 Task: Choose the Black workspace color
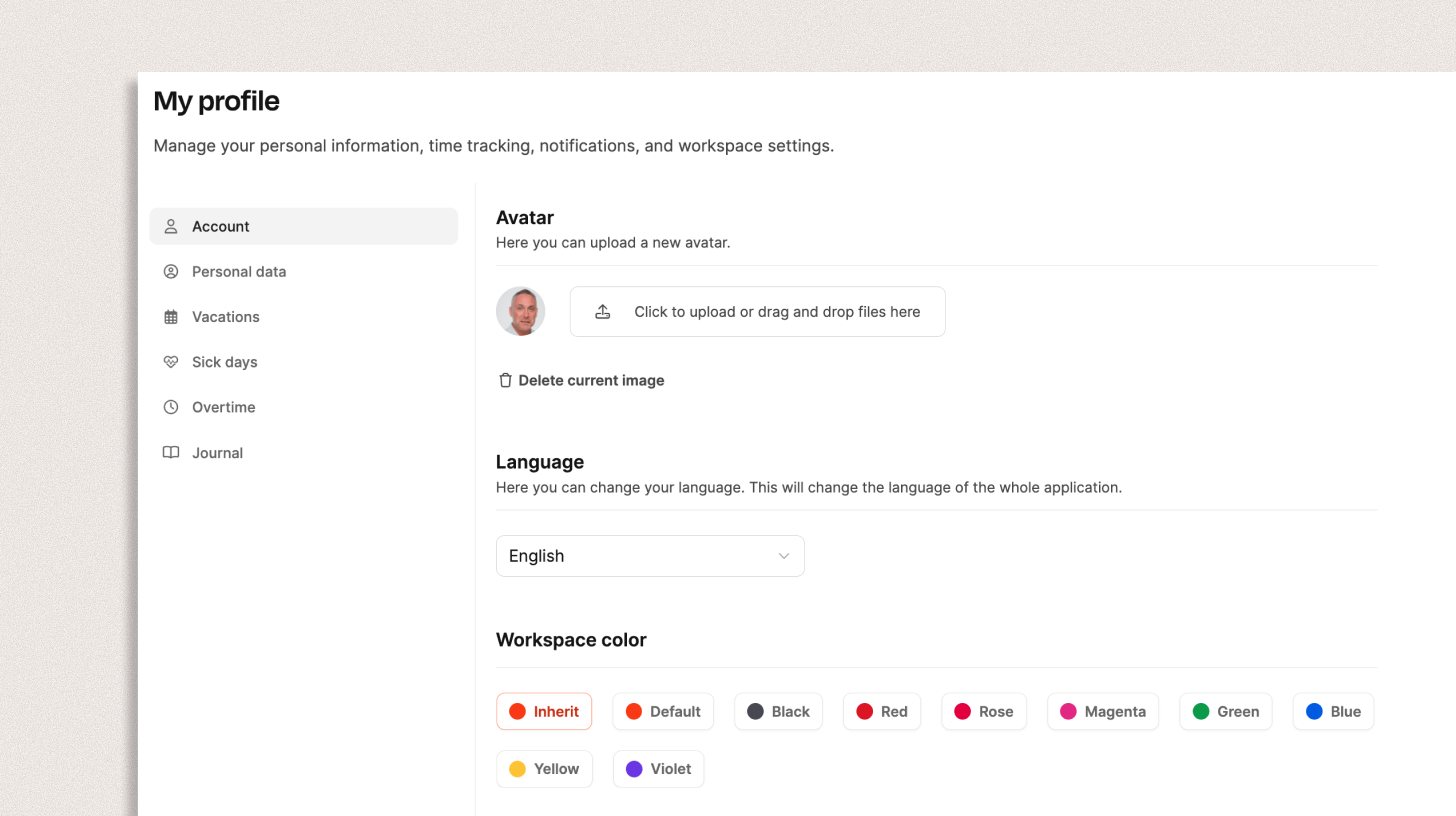point(778,712)
